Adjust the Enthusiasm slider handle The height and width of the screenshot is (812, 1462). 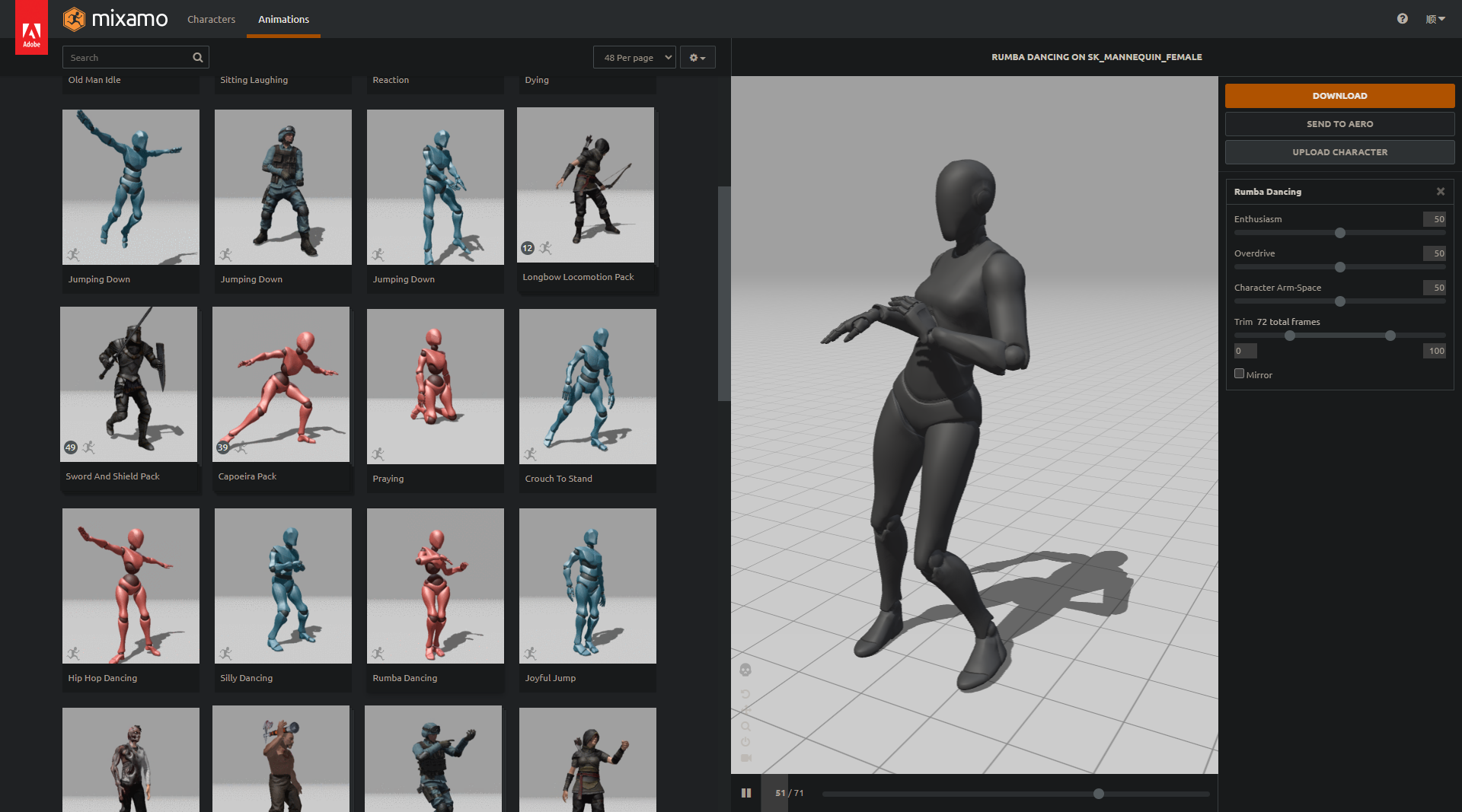[x=1340, y=233]
